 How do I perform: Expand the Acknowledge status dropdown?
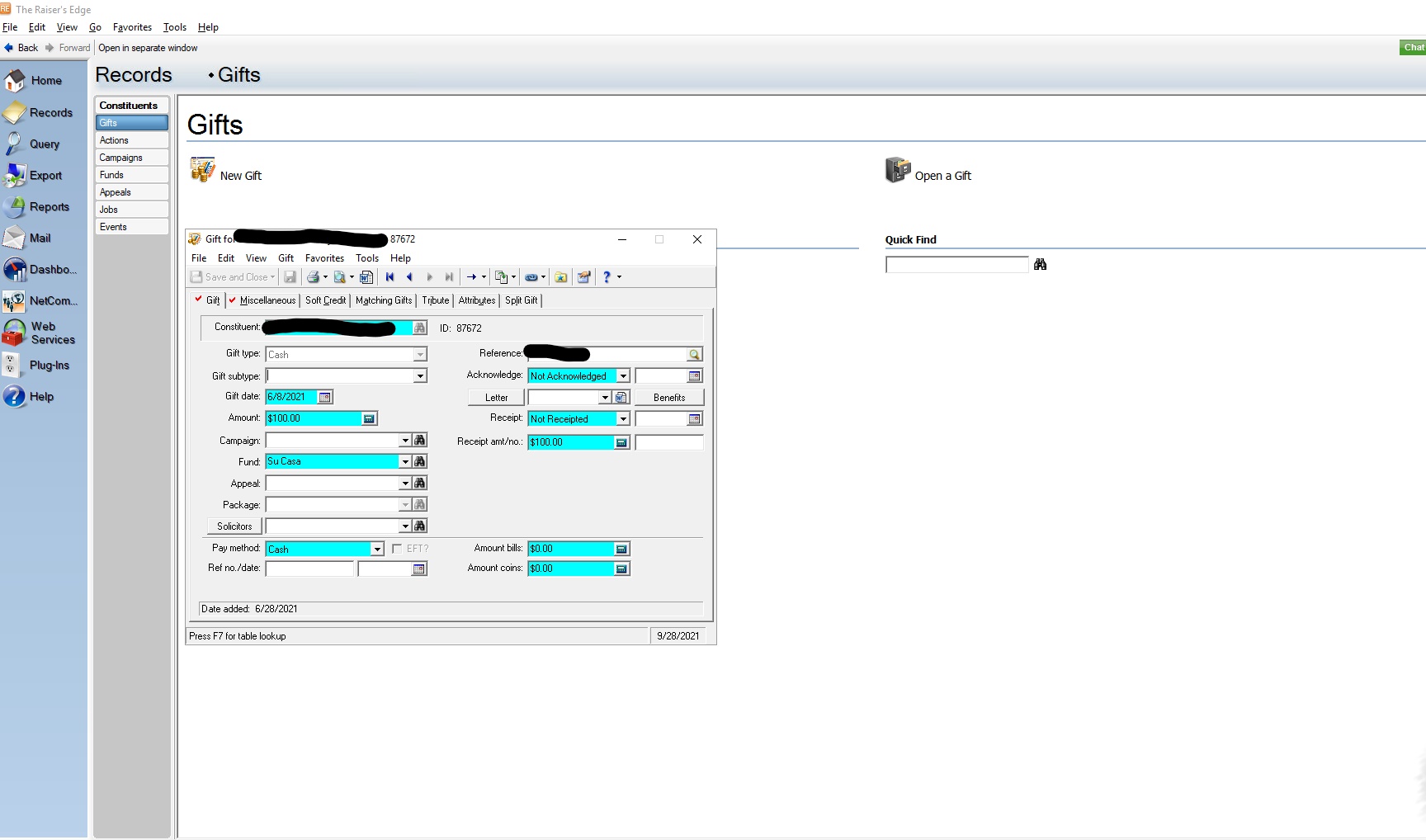click(x=623, y=376)
